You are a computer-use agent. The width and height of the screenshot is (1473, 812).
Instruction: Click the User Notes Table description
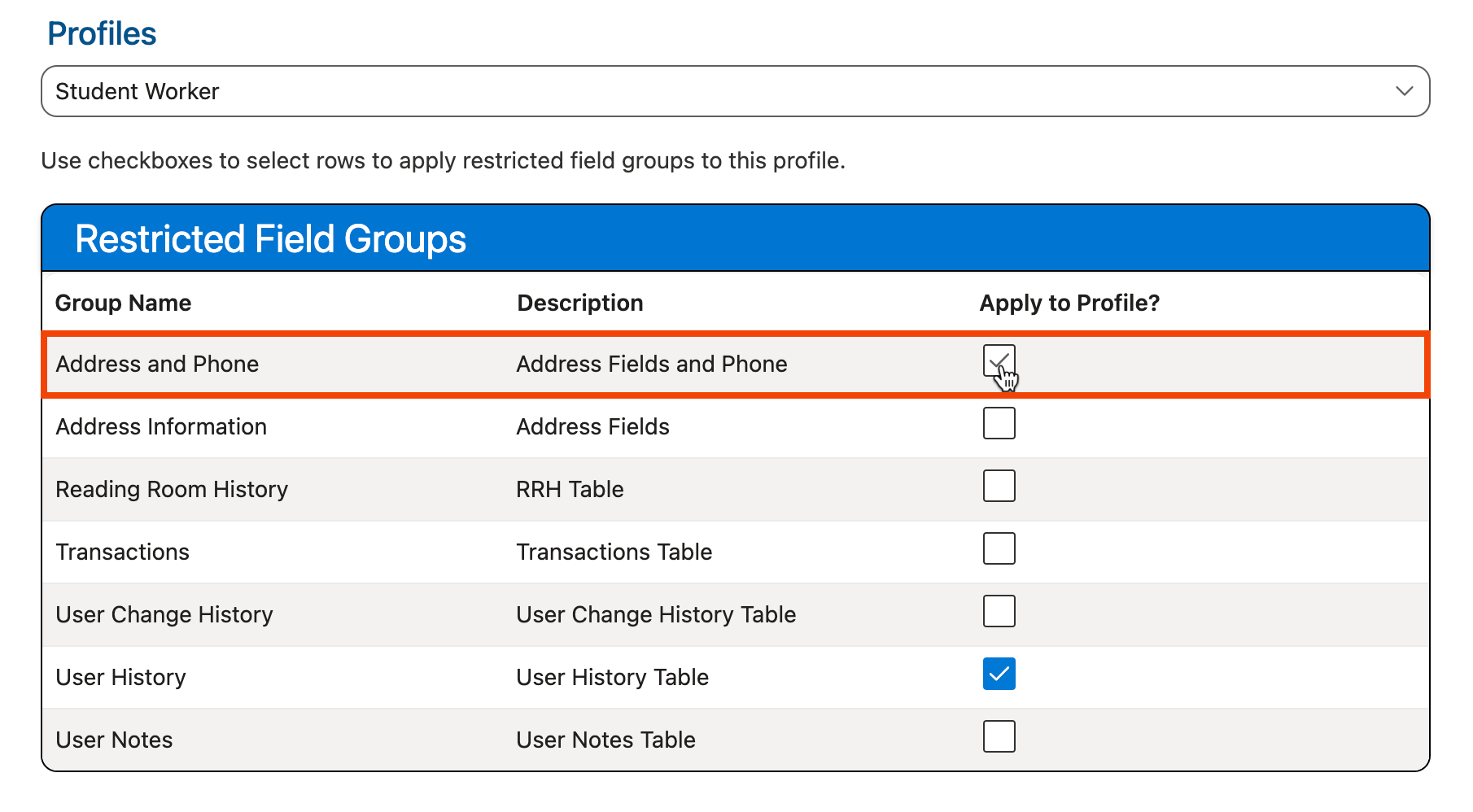(x=605, y=740)
